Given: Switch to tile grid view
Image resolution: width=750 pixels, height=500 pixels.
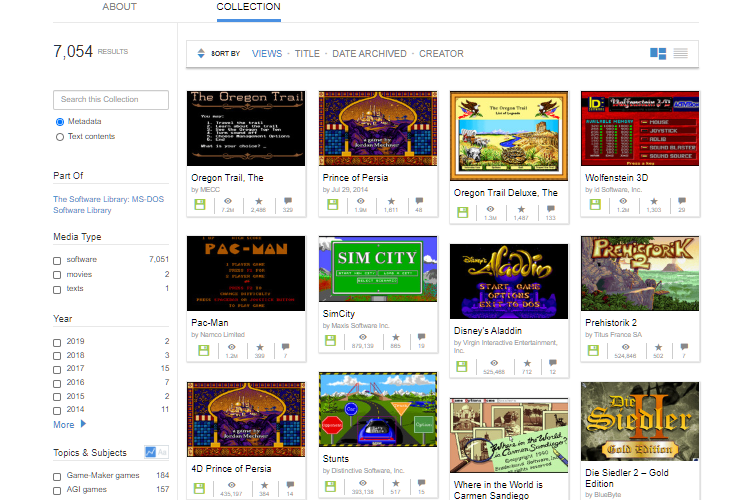Looking at the screenshot, I should pyautogui.click(x=658, y=54).
